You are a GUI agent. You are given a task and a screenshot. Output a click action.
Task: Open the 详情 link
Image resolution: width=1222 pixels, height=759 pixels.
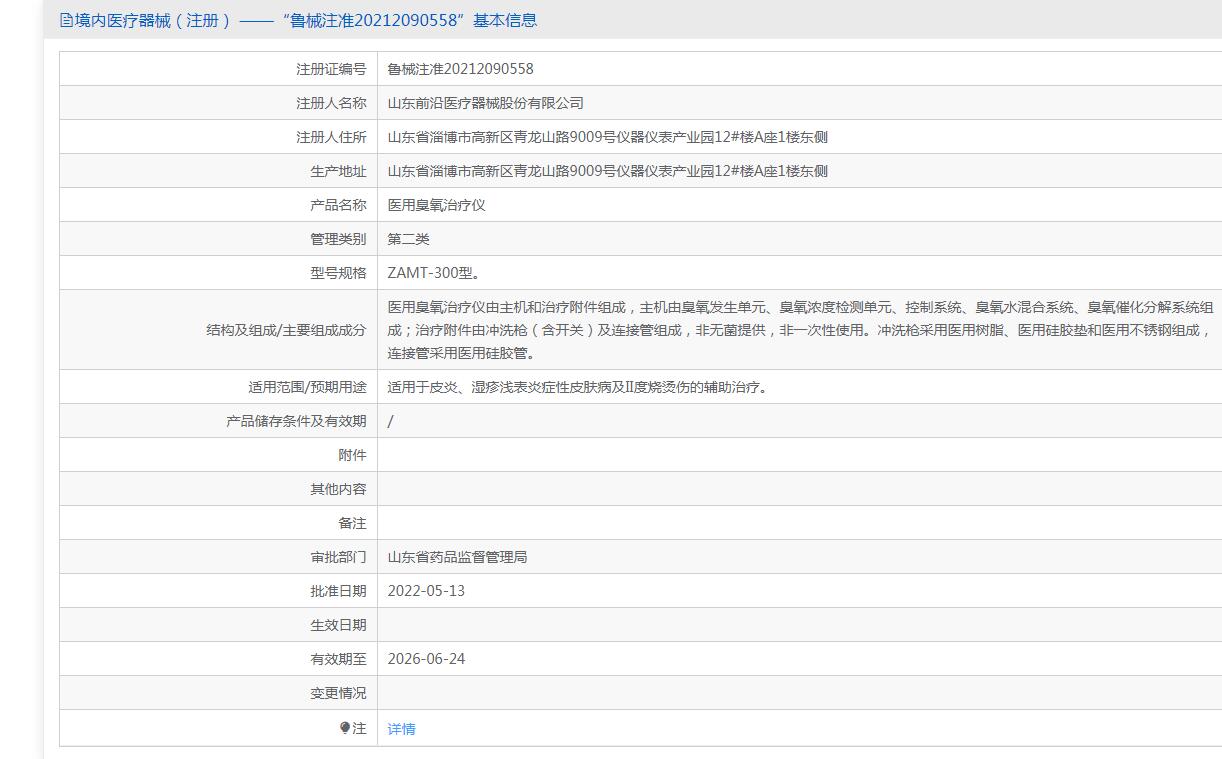coord(401,729)
